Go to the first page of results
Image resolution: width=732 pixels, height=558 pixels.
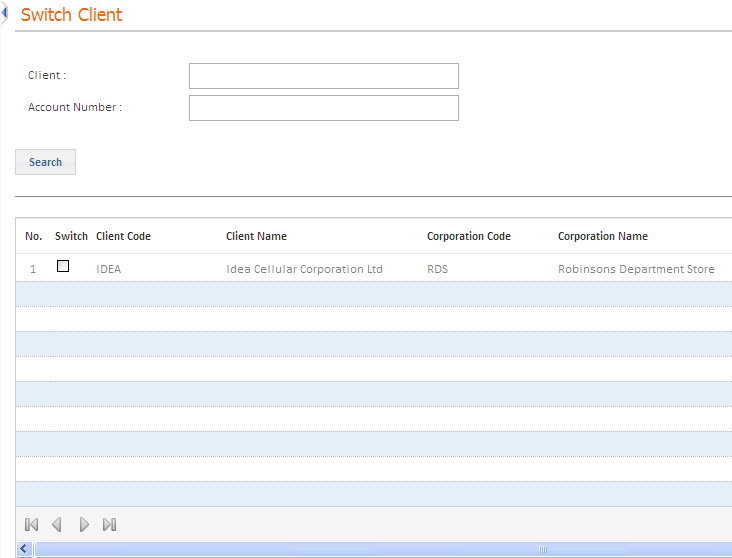[31, 524]
